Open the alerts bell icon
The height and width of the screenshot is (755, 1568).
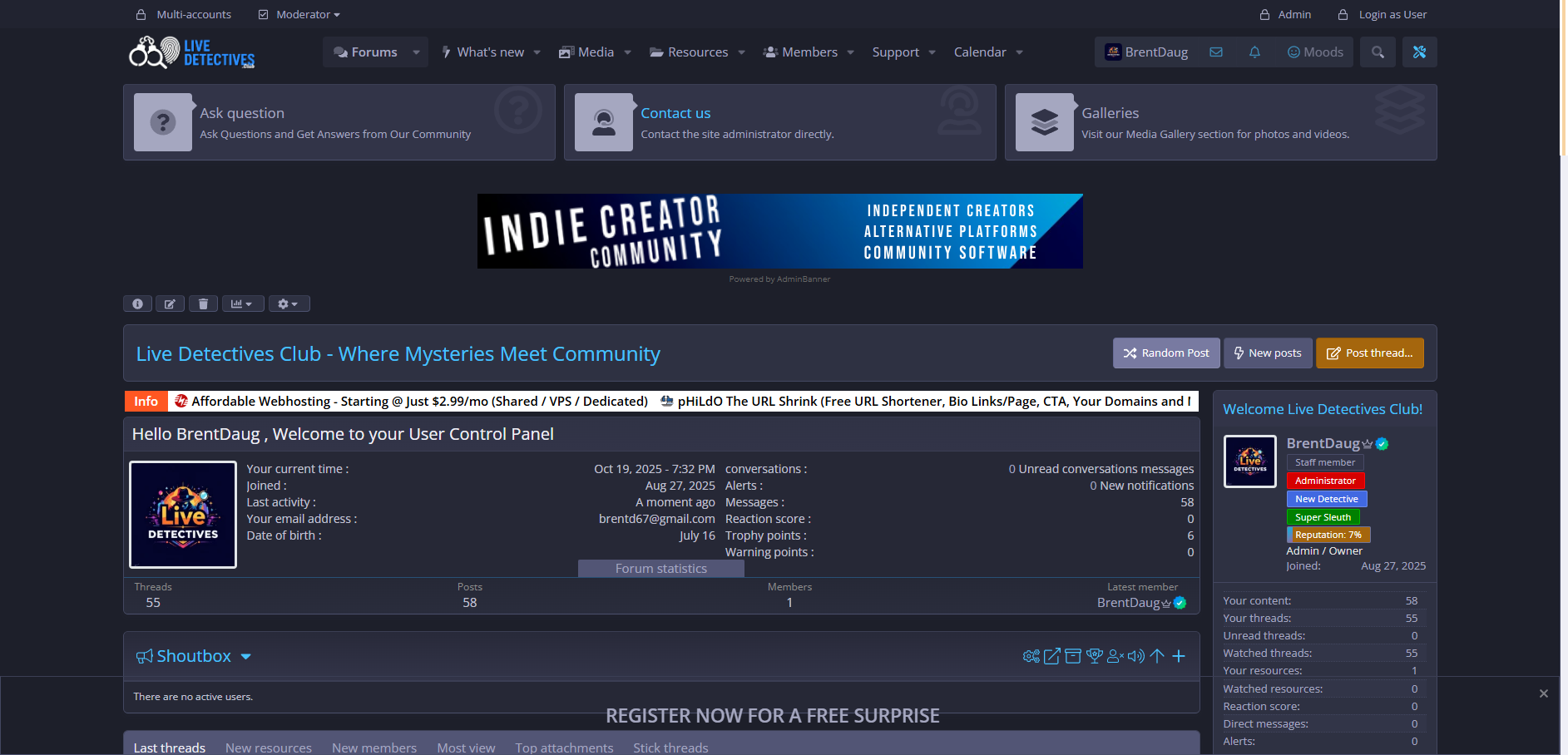tap(1254, 52)
